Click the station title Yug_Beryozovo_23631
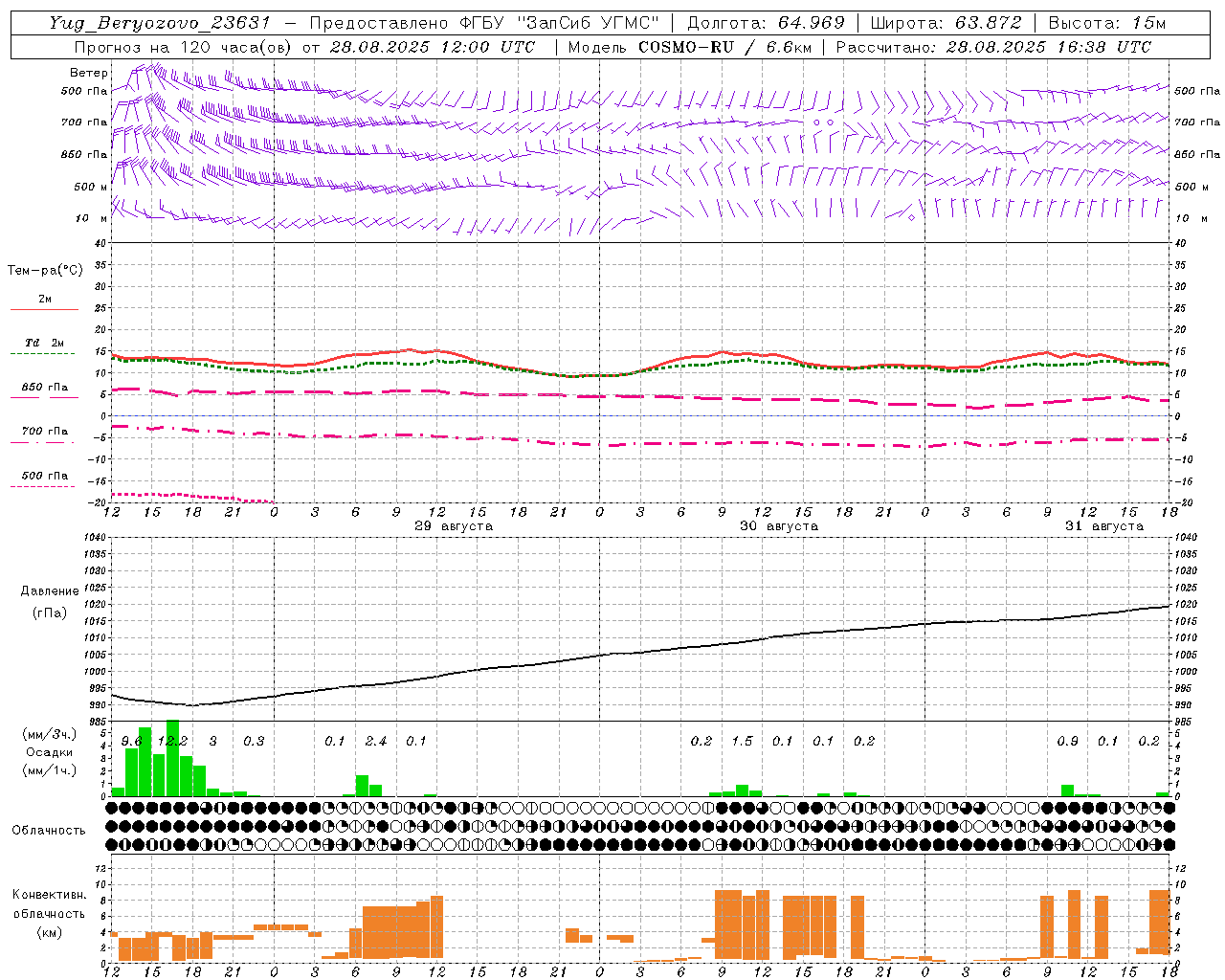The height and width of the screenshot is (980, 1225). click(x=160, y=23)
